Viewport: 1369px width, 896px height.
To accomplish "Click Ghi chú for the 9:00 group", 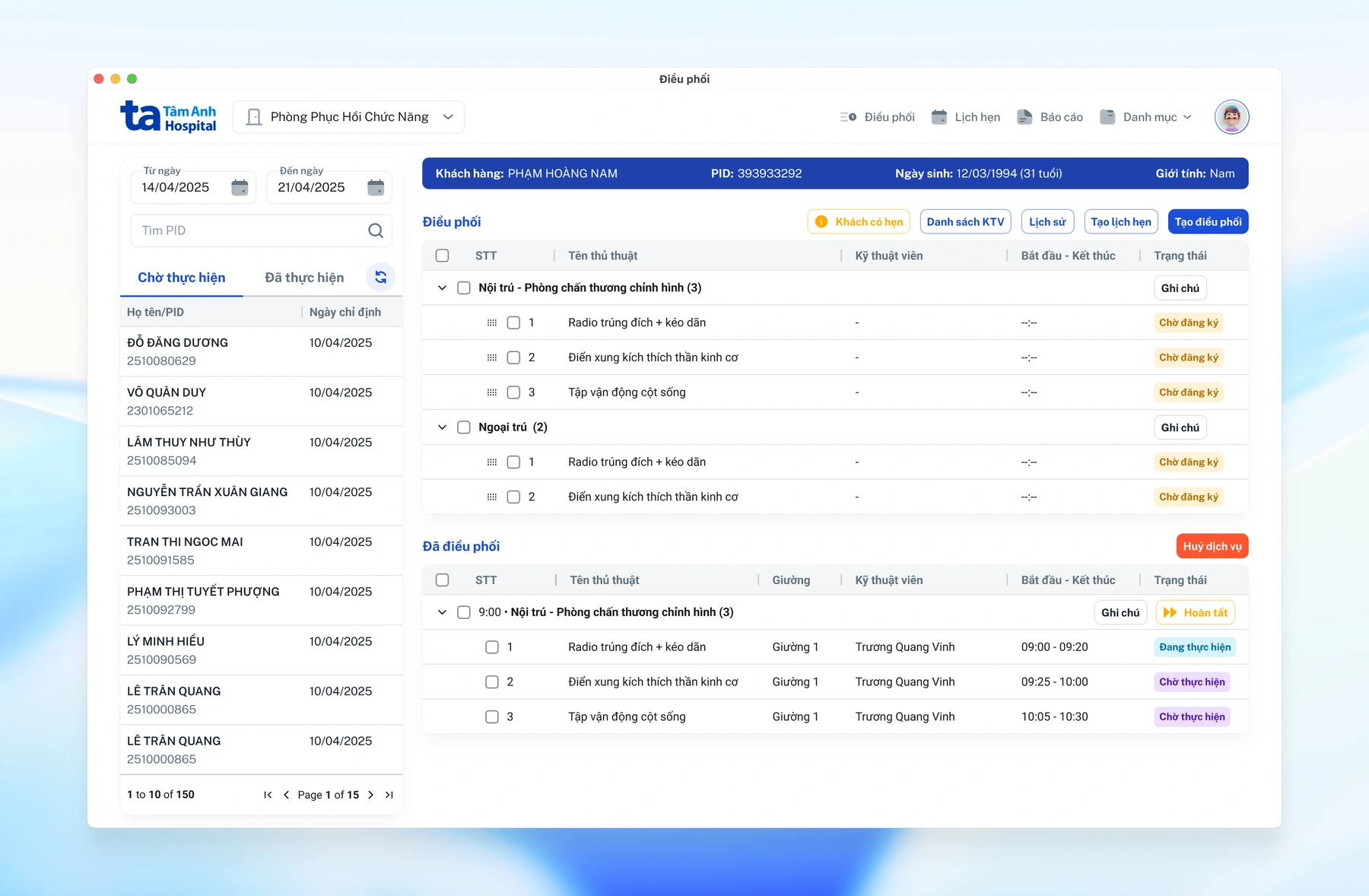I will click(x=1120, y=612).
